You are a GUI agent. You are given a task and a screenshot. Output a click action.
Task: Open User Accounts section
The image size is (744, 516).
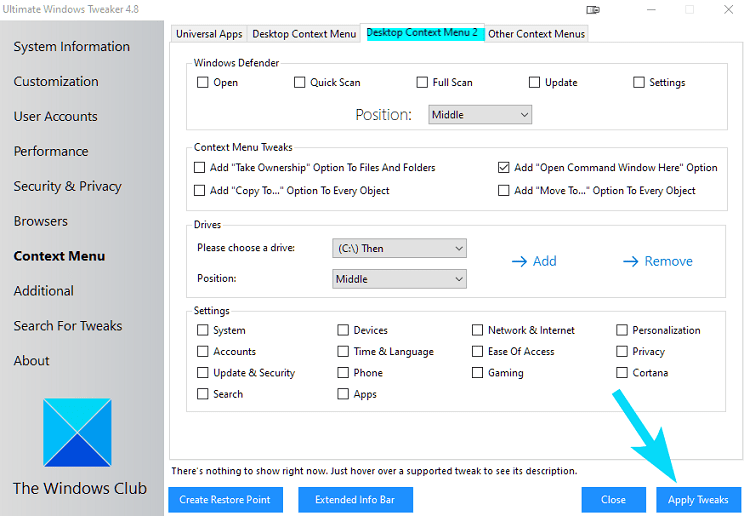(56, 116)
